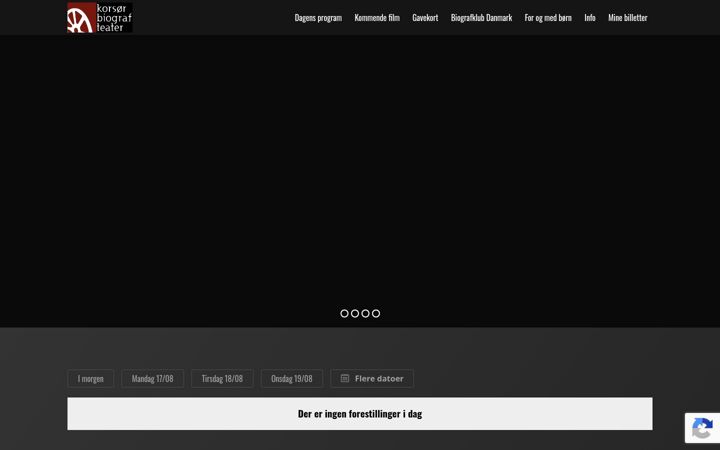Viewport: 720px width, 450px height.
Task: Show tomorrow's program with I morgen
Action: click(x=90, y=379)
